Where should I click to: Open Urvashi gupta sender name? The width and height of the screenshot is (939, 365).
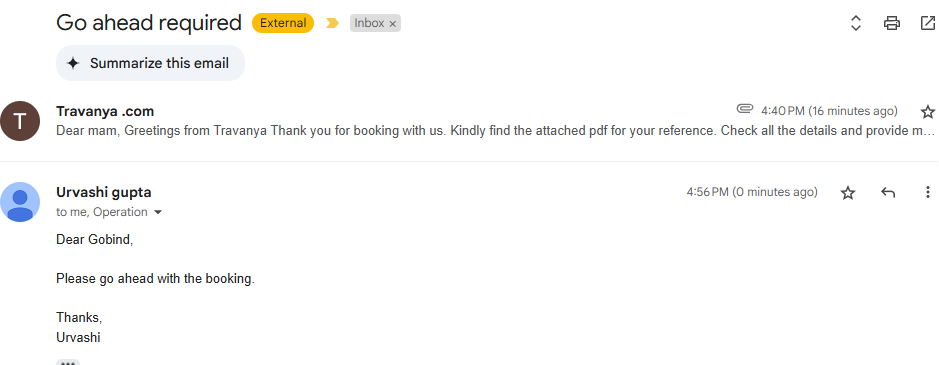[104, 192]
